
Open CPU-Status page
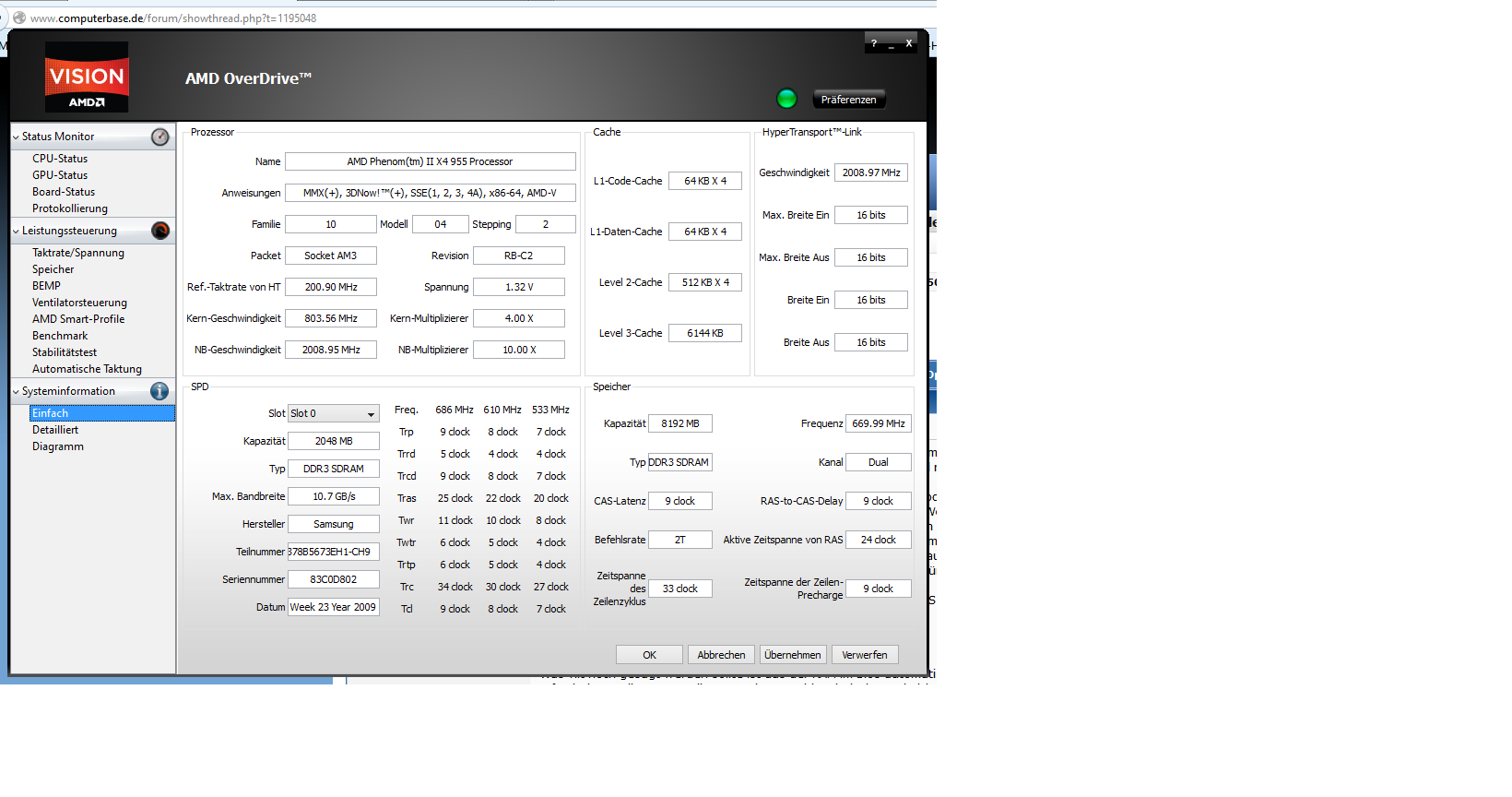click(x=60, y=159)
